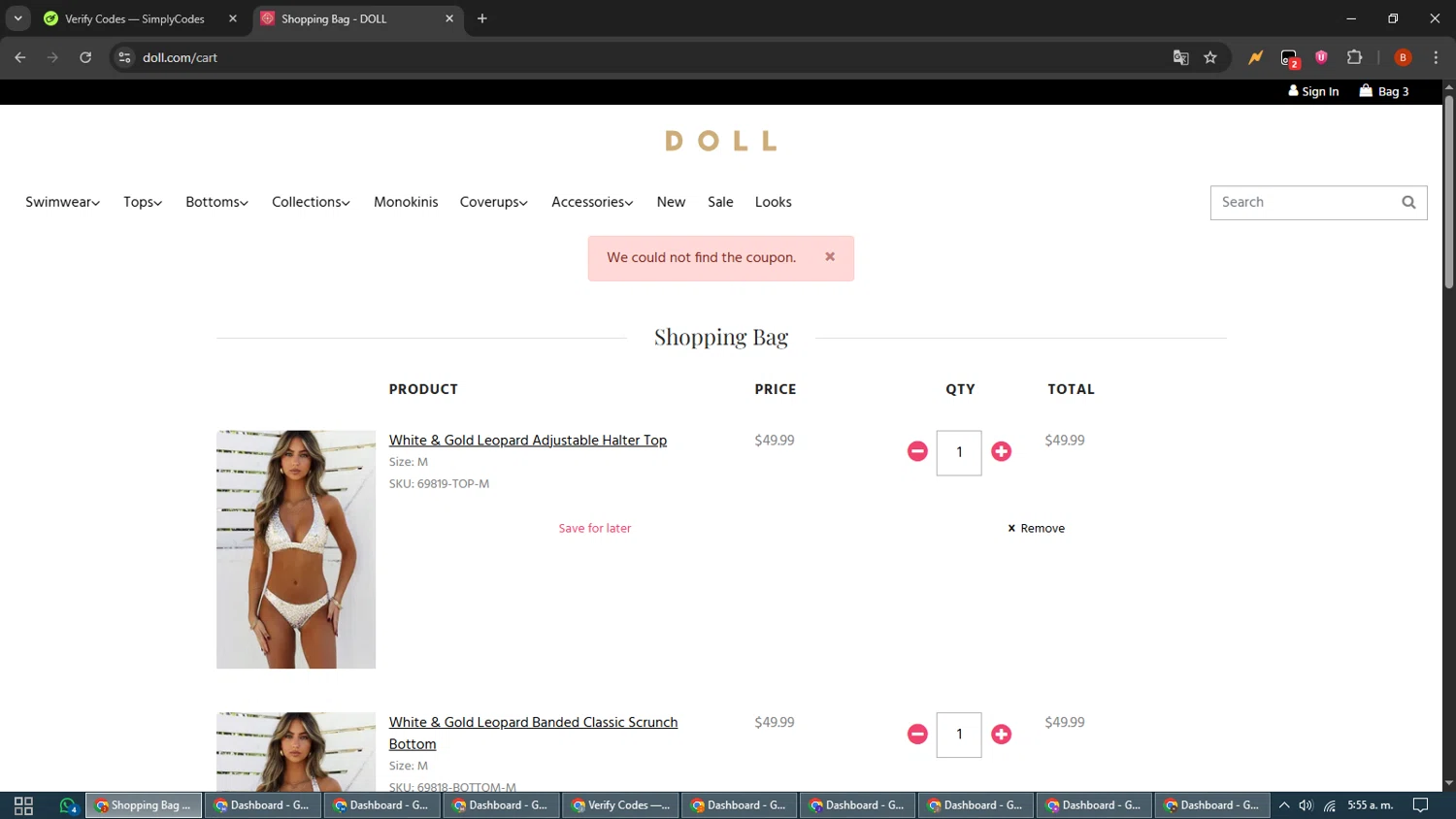Close the Shopping Bag DOLL tab

click(449, 18)
